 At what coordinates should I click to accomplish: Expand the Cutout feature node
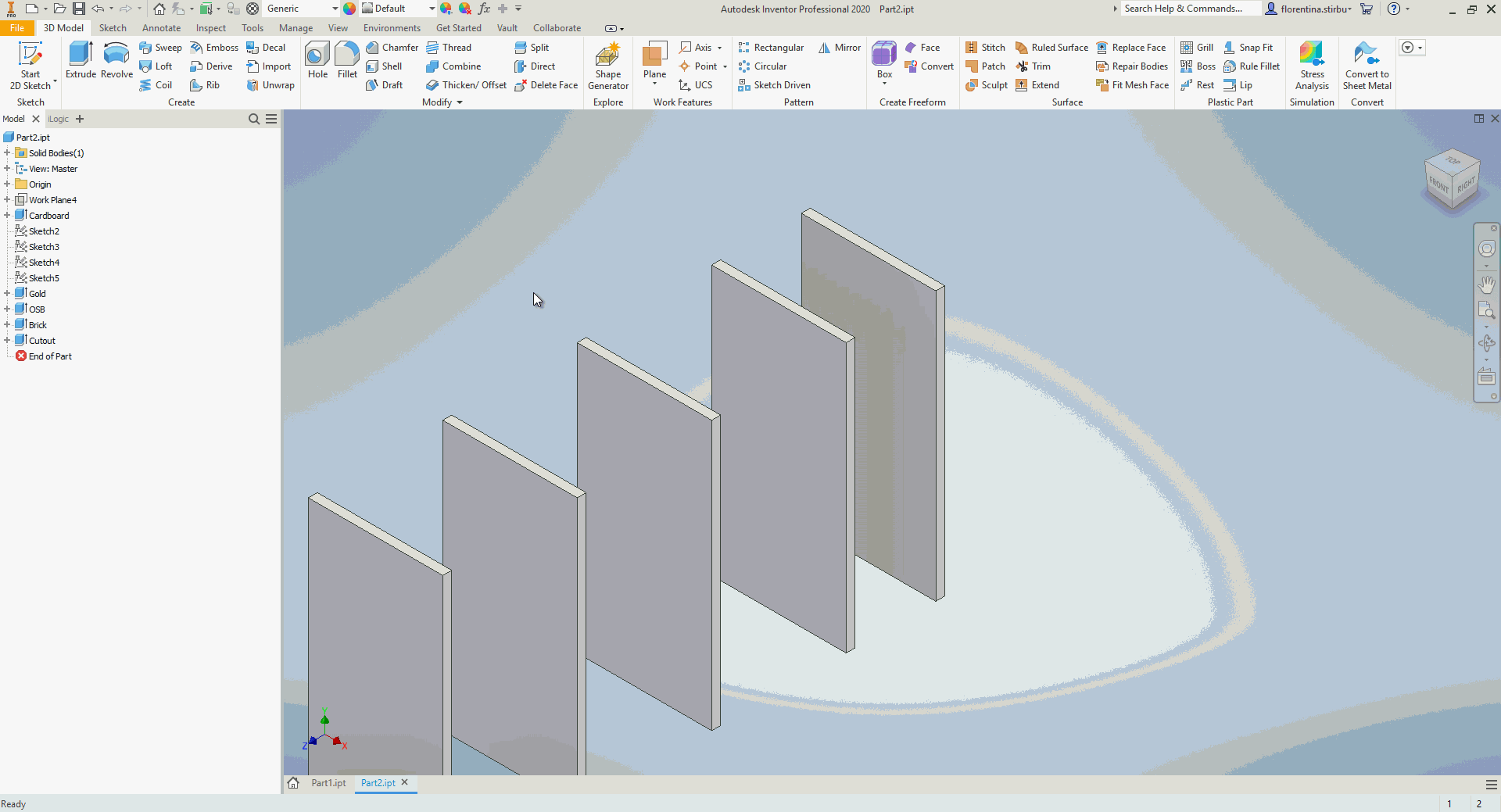point(7,341)
